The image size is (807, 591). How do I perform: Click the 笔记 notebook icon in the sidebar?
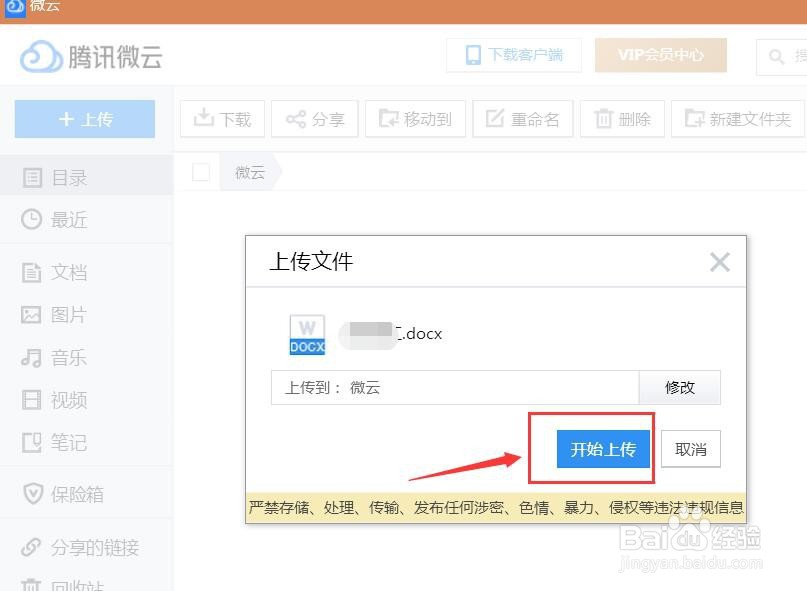31,443
